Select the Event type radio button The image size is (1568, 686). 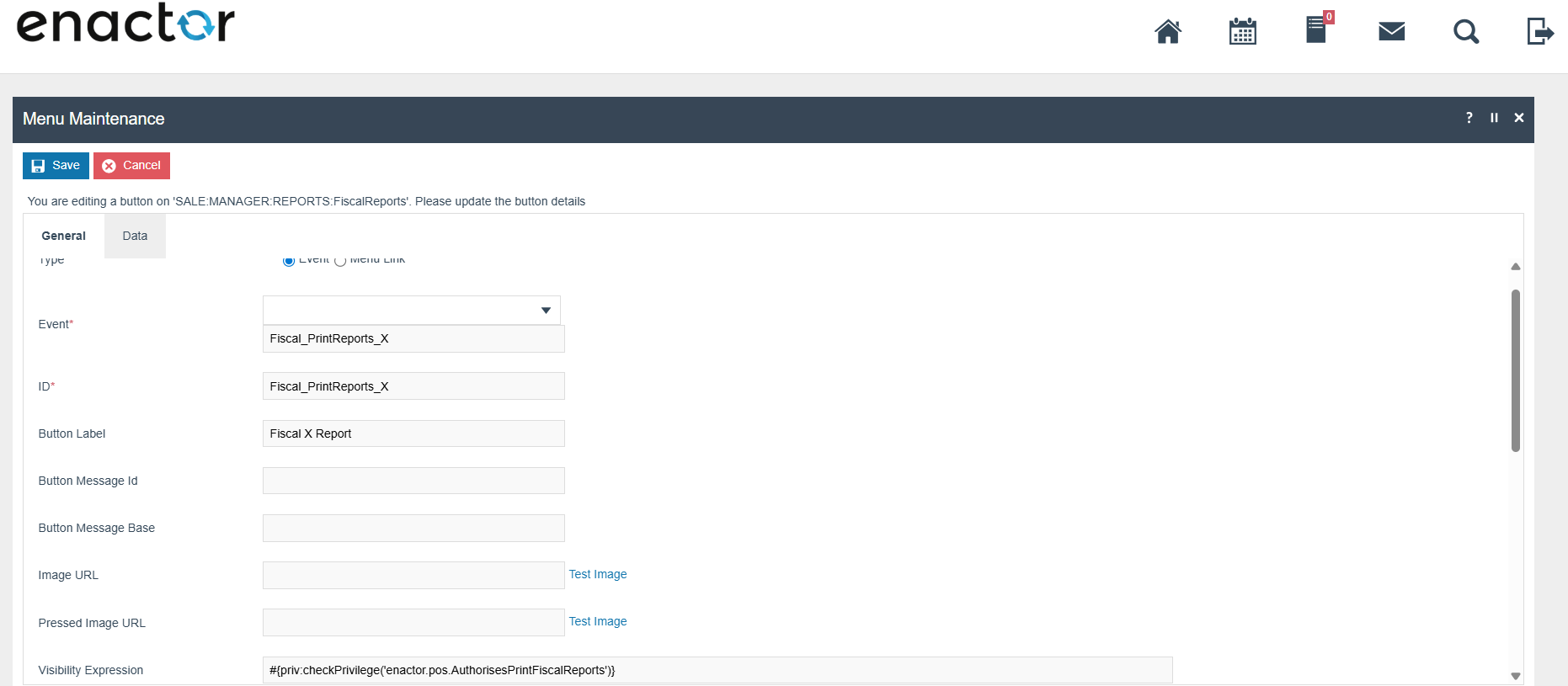pyautogui.click(x=289, y=261)
